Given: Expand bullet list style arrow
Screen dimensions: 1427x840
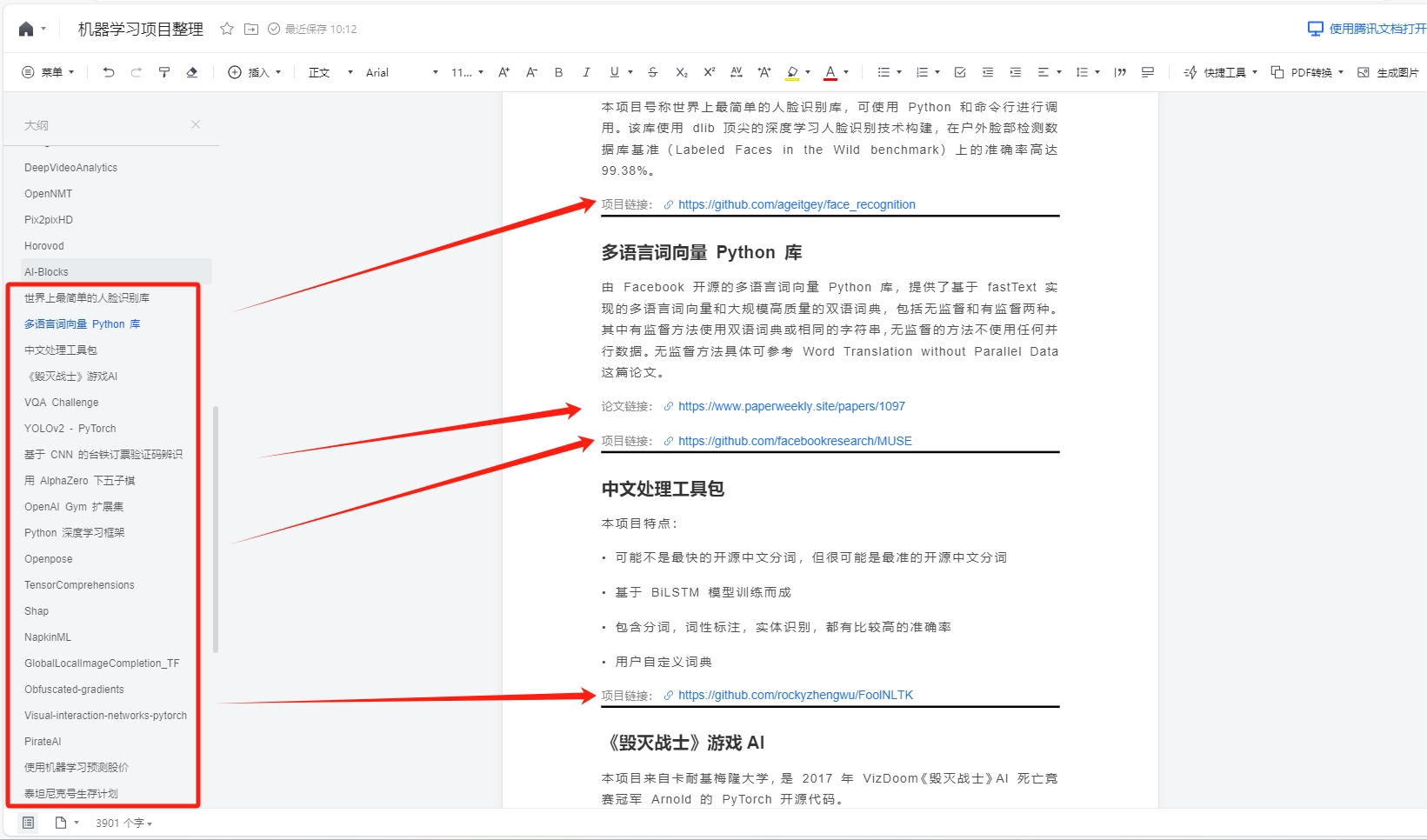Looking at the screenshot, I should [x=899, y=72].
